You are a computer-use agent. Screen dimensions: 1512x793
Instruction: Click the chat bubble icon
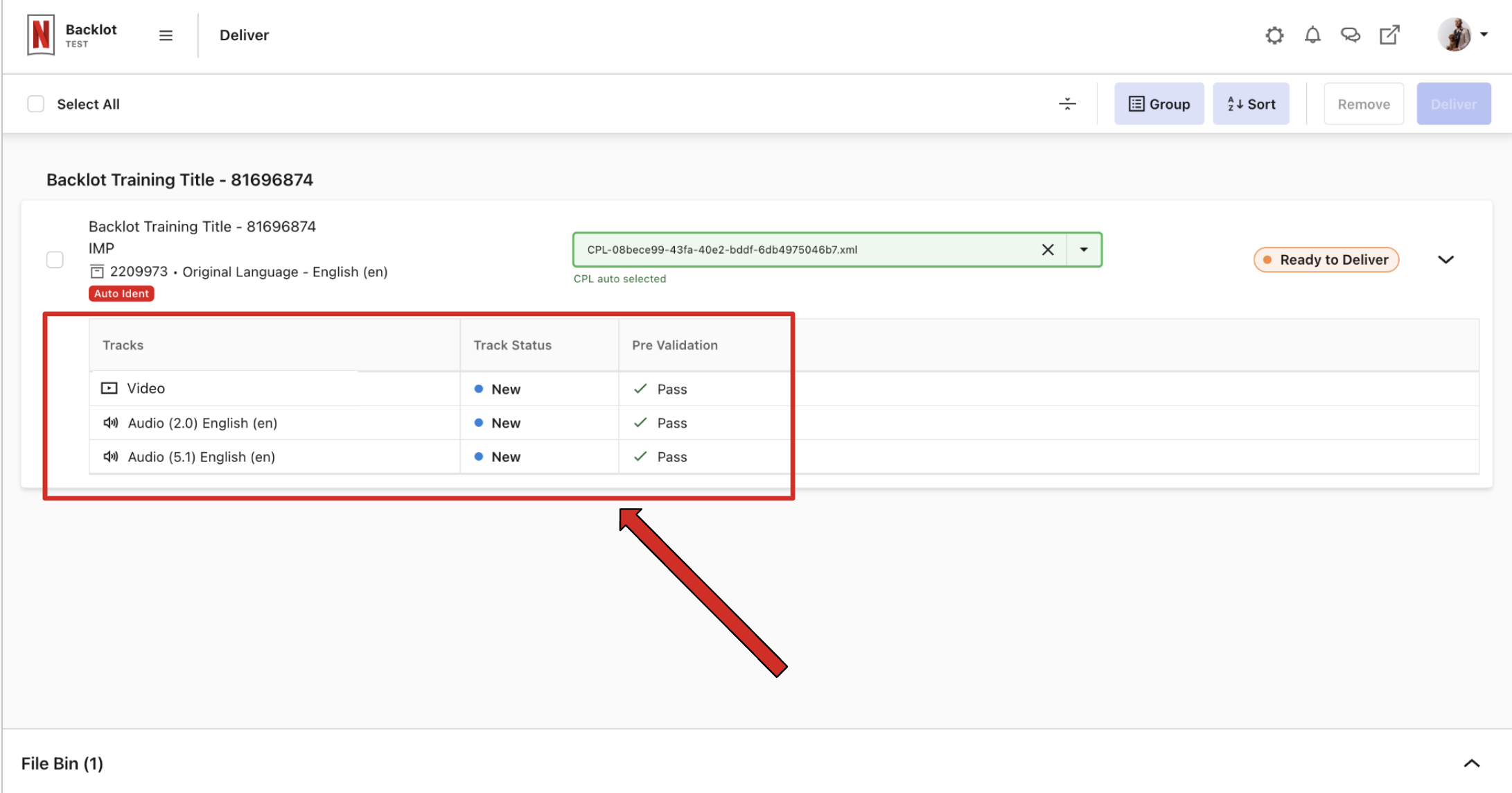(1351, 35)
